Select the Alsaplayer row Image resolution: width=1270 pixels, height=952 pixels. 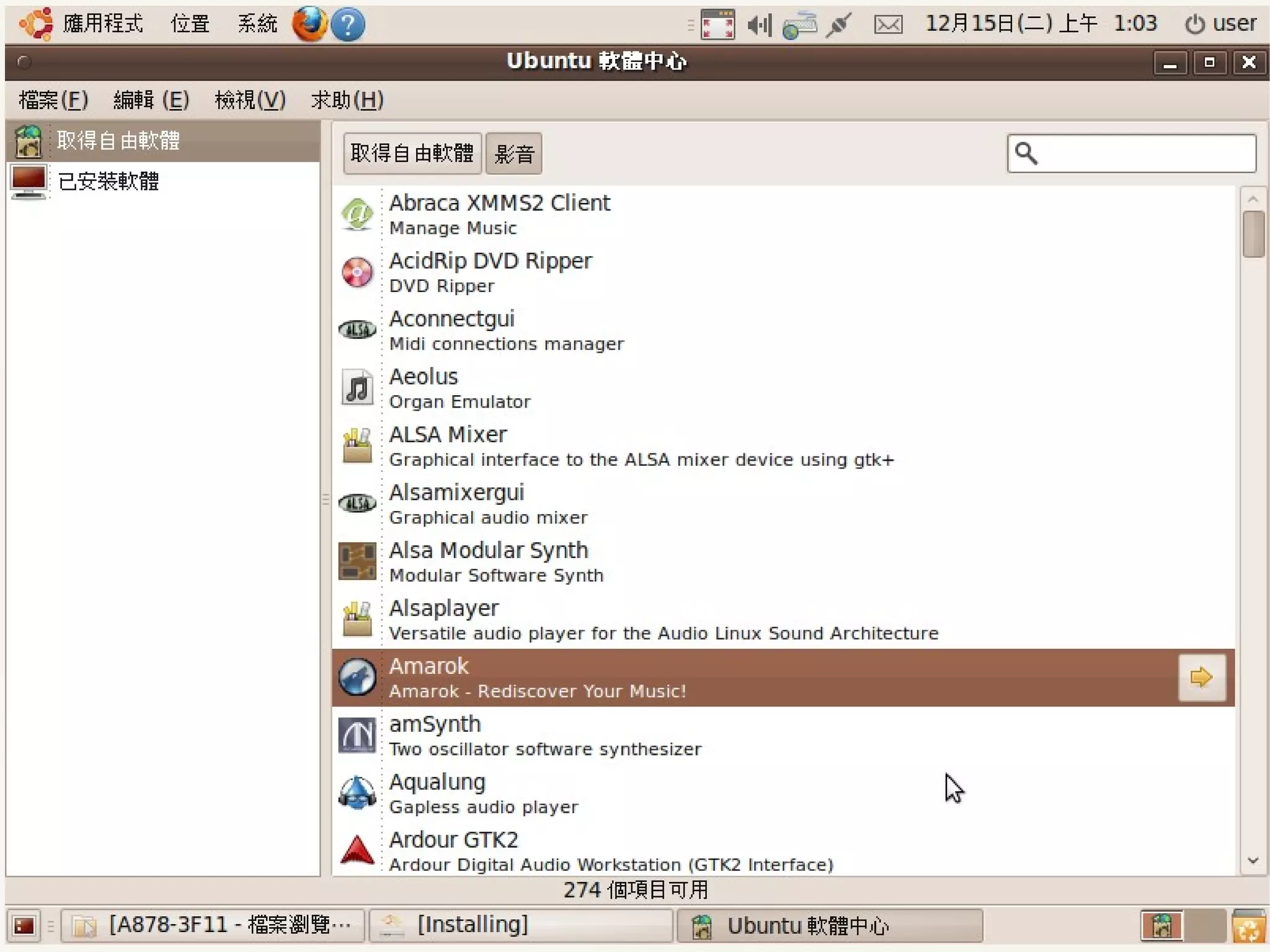pos(783,620)
